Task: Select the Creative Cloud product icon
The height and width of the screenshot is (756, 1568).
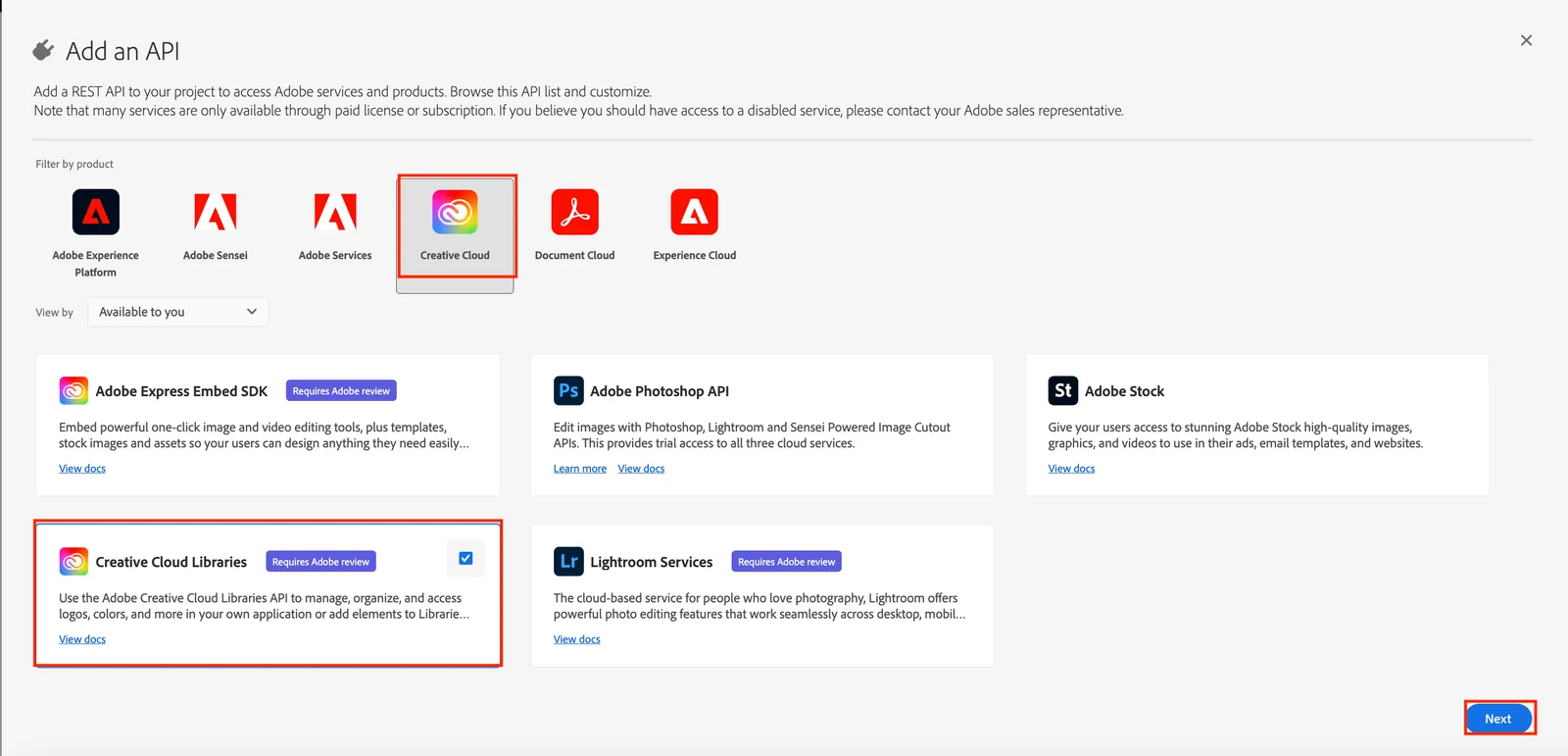Action: [x=455, y=212]
